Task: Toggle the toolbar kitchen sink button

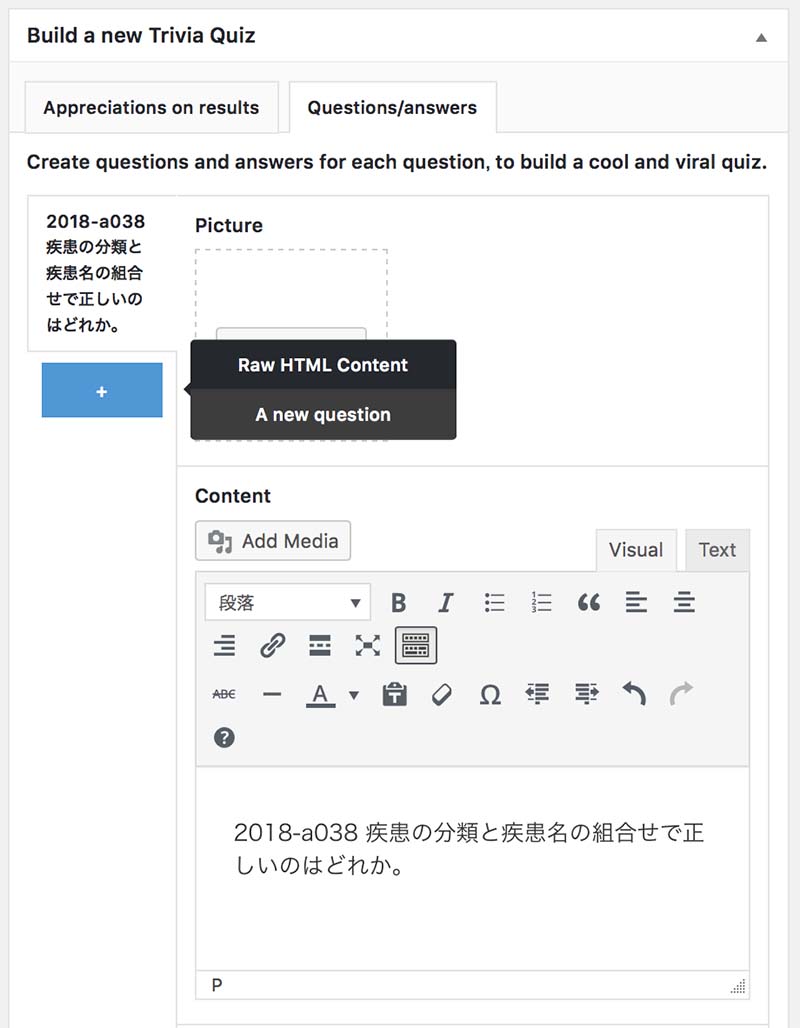Action: coord(416,646)
